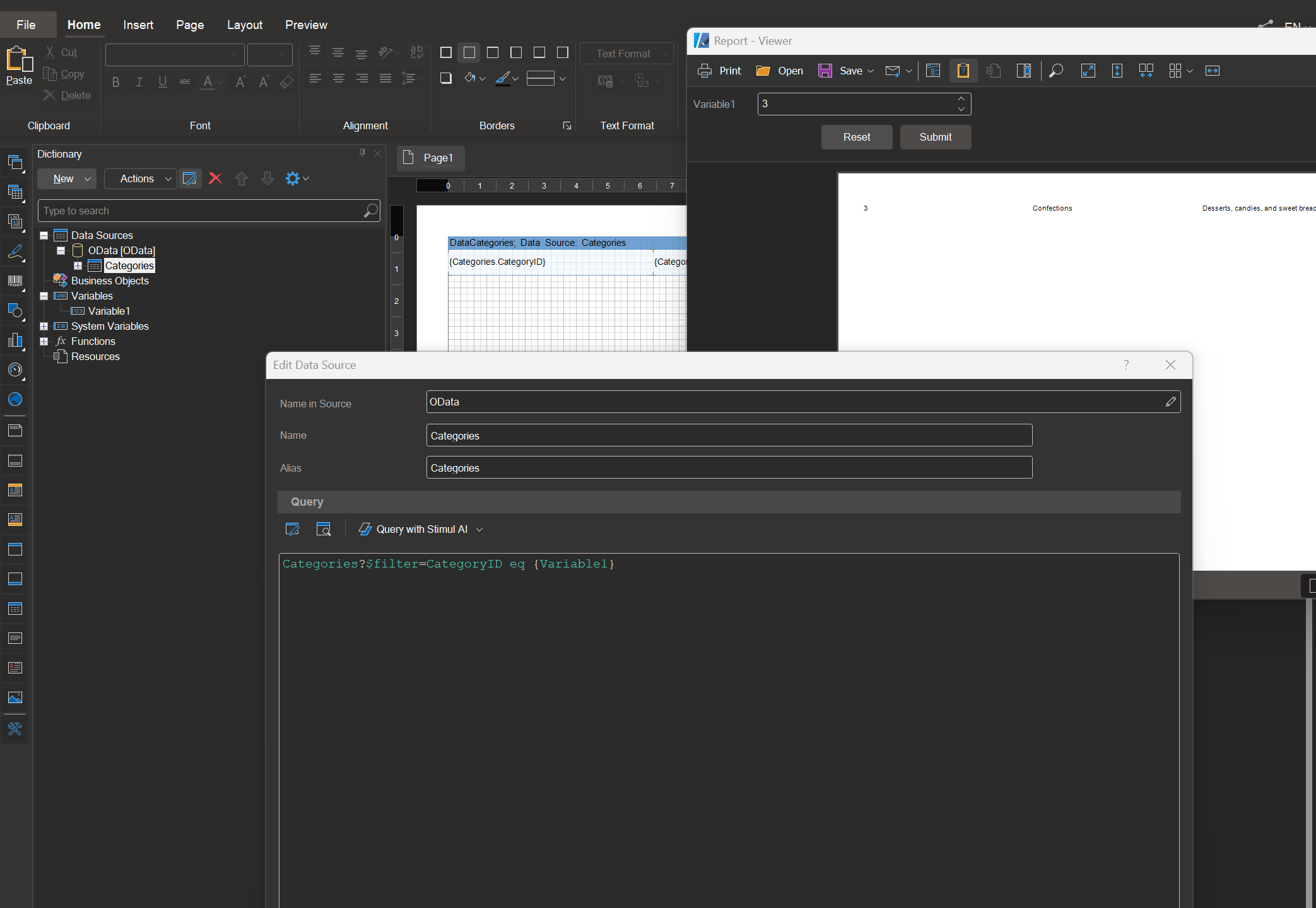Screen dimensions: 1316x908
Task: Click the Cut scissors icon
Action: tap(50, 52)
